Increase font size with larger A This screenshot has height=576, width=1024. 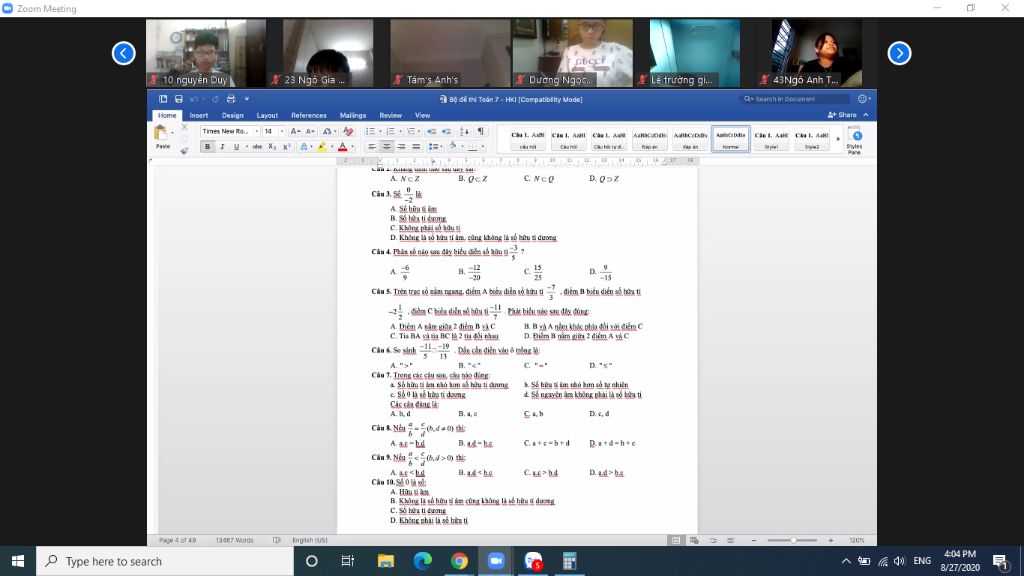(x=295, y=131)
